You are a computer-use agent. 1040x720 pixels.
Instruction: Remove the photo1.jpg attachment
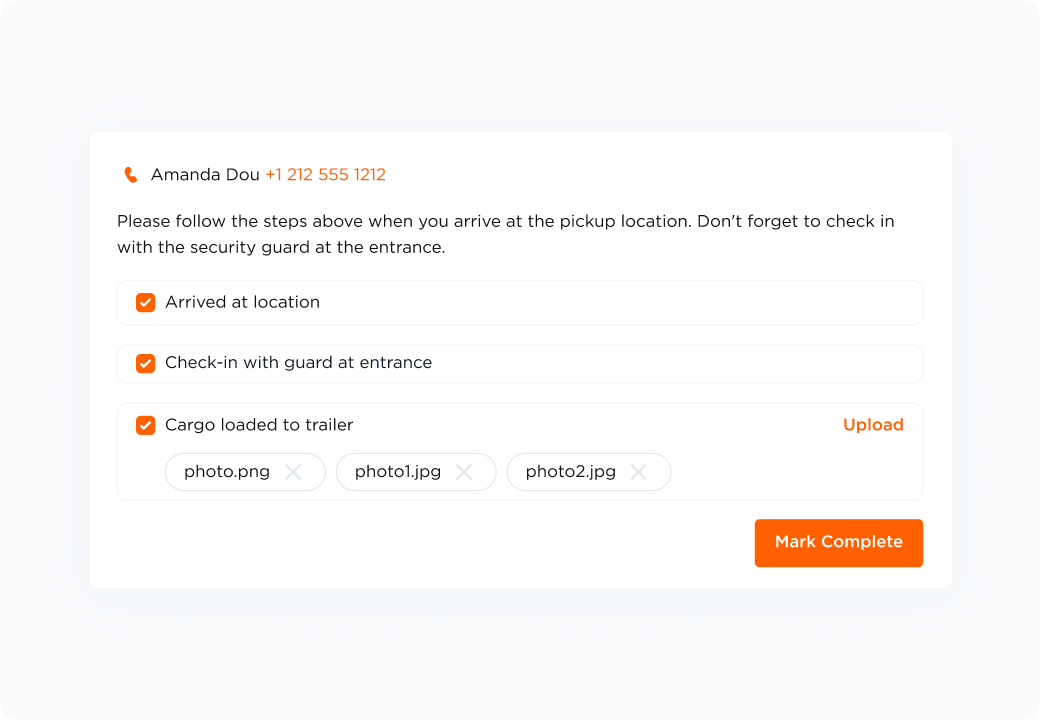pos(464,472)
